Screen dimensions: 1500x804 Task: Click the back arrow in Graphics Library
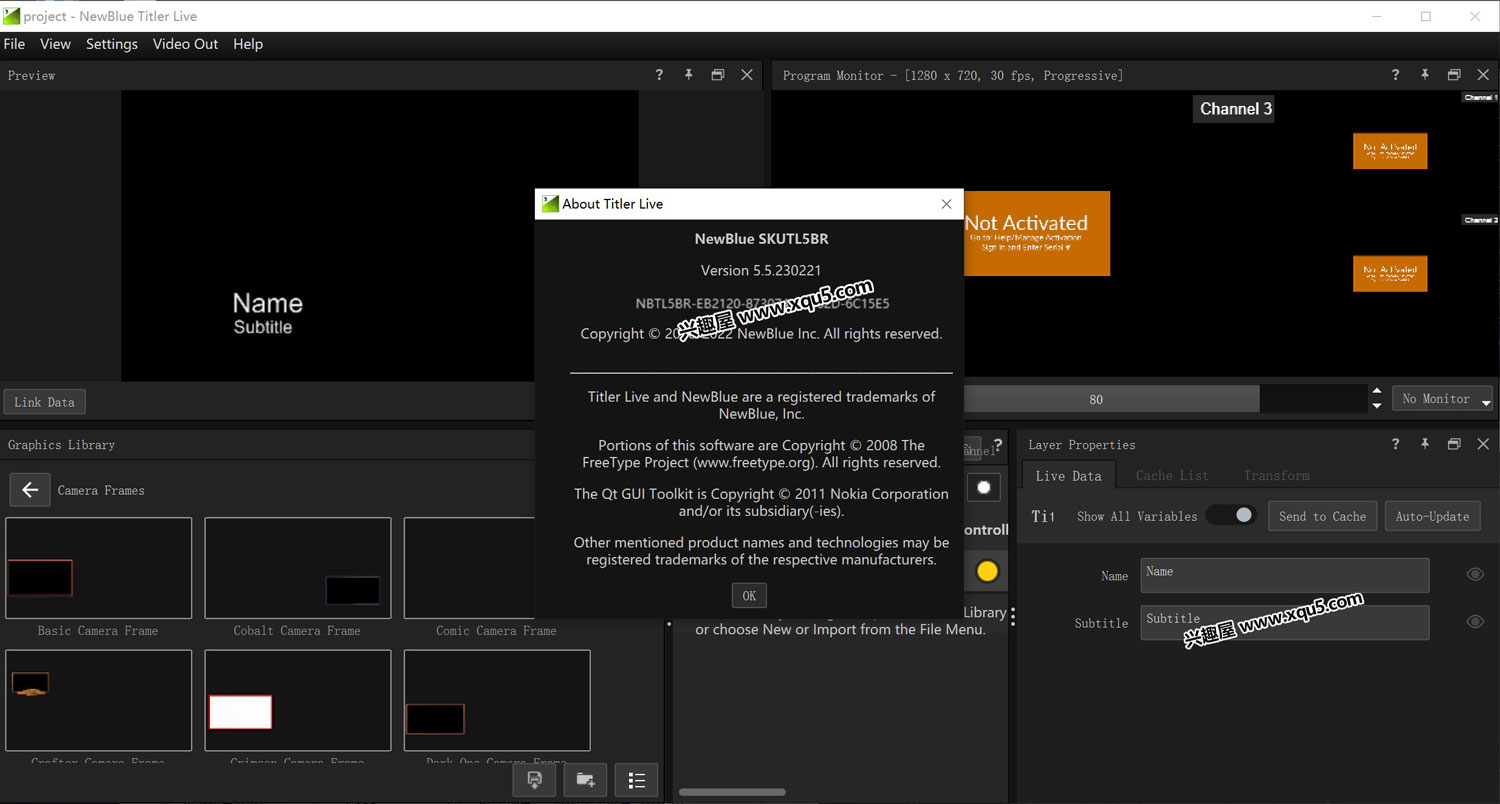point(30,490)
